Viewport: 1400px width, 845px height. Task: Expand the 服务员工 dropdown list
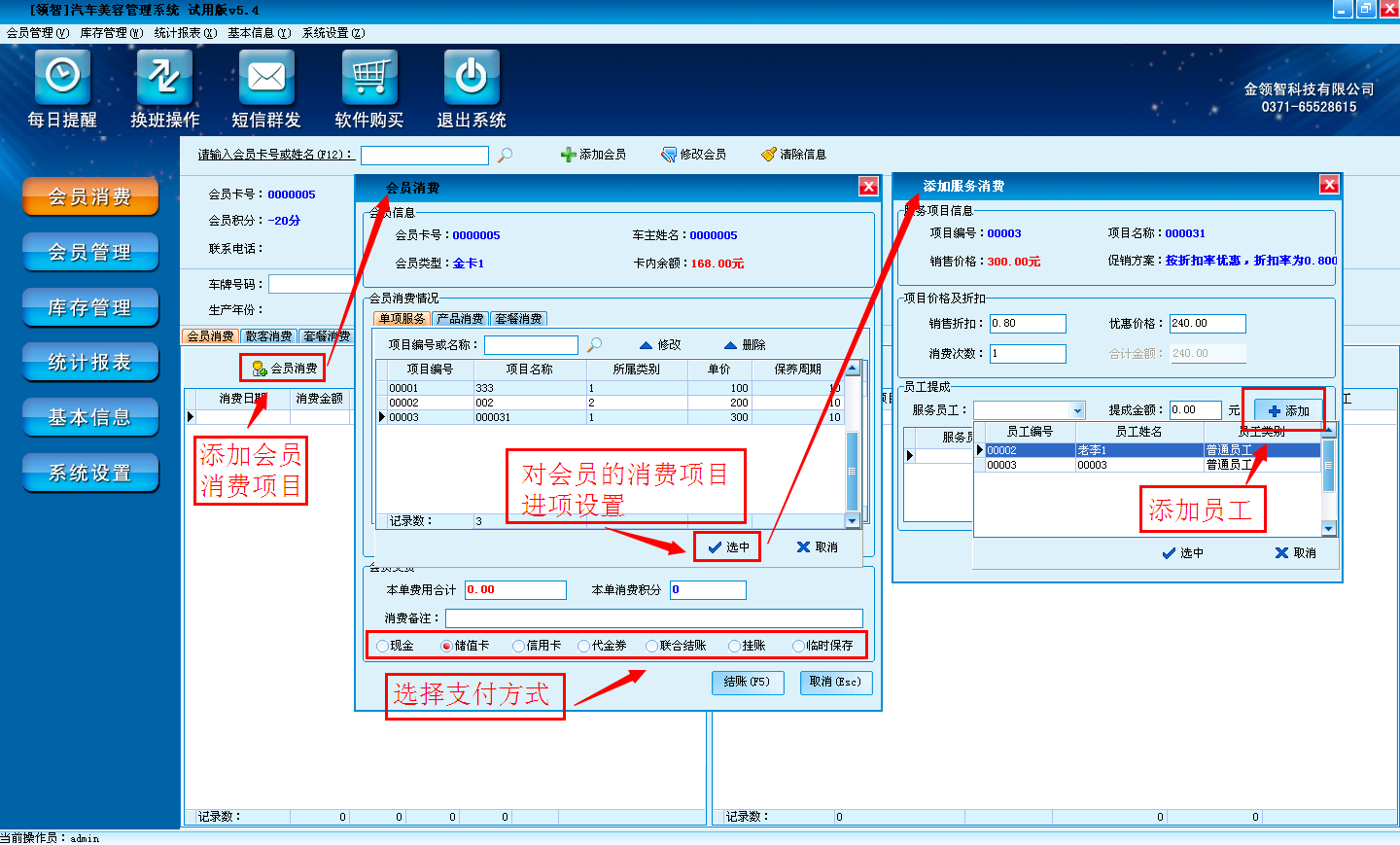[1077, 410]
